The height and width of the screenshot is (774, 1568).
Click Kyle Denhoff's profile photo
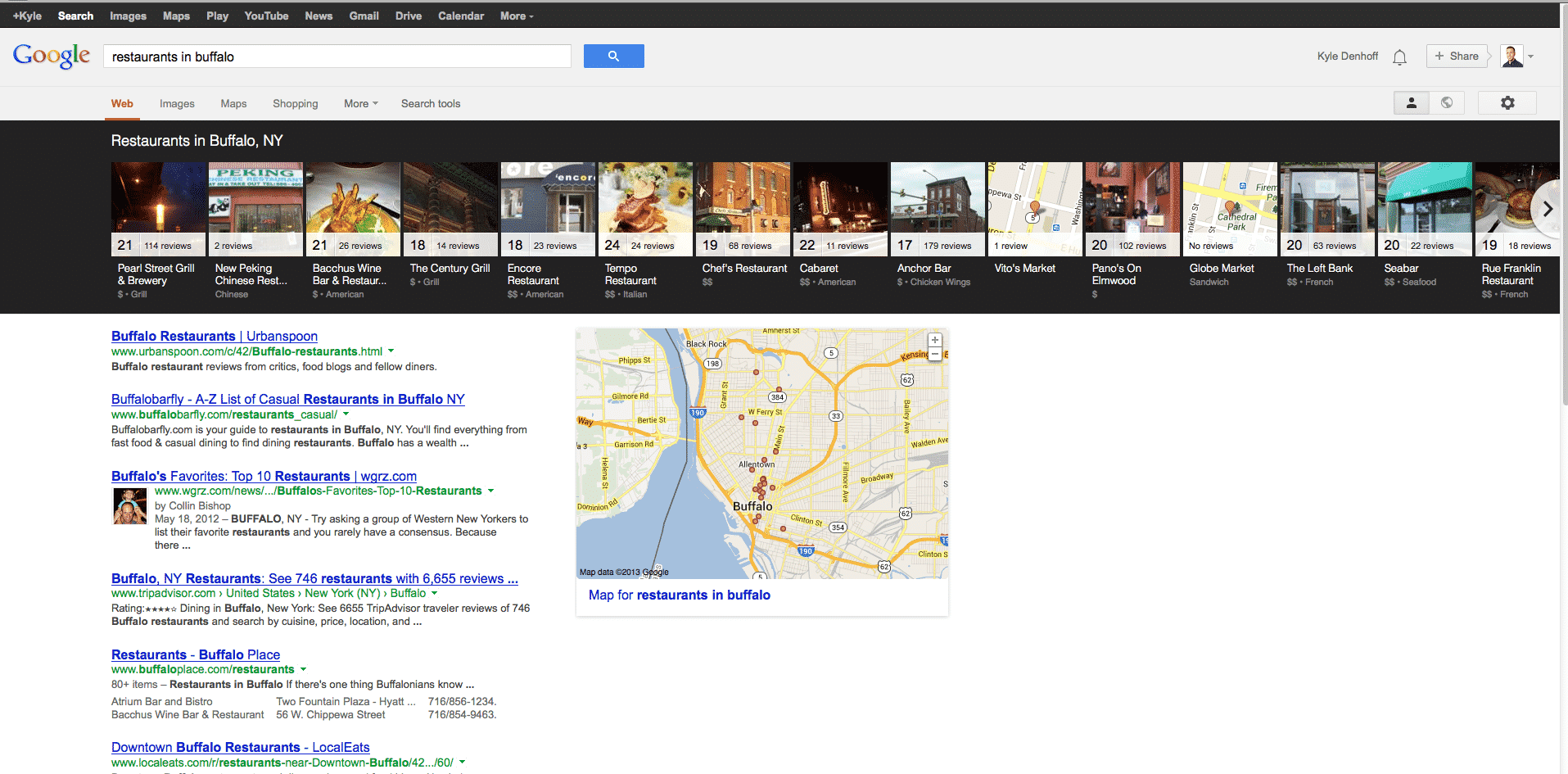pos(1512,56)
